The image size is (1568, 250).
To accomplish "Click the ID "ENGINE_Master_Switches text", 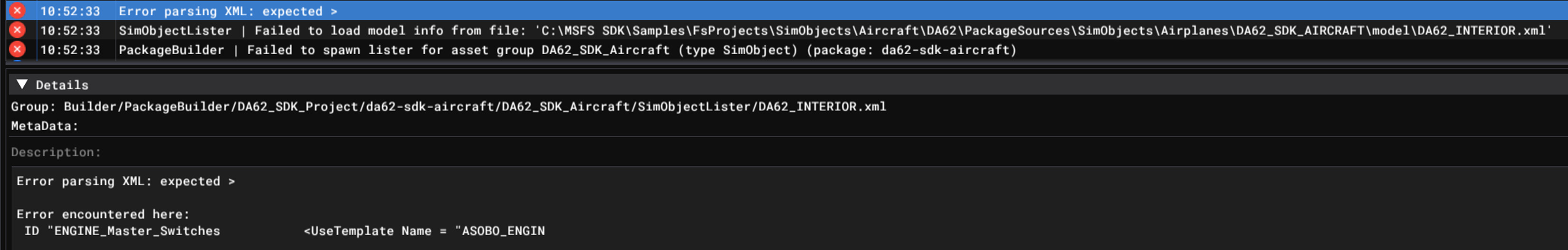I will coord(122,231).
